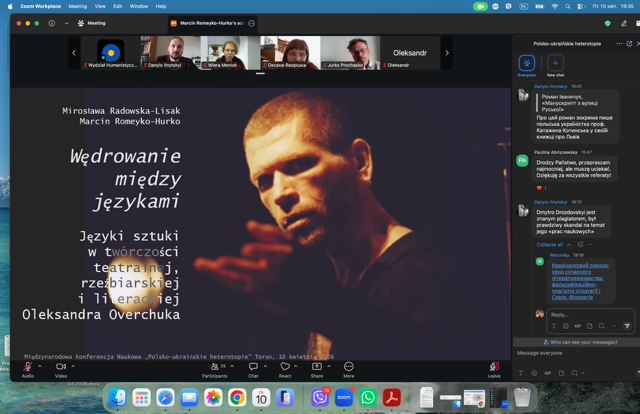Viewport: 640px width, 414px height.
Task: Pop out the chat panel window
Action: (x=629, y=44)
